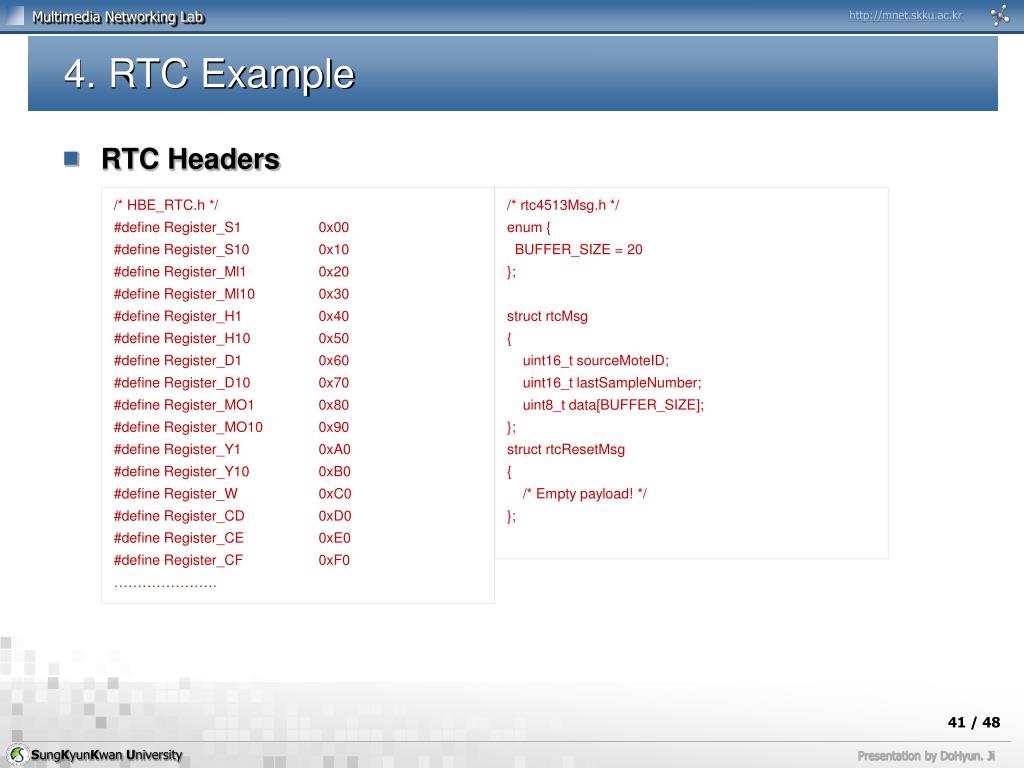Viewport: 1024px width, 768px height.
Task: Click the value 0x40
Action: click(x=334, y=316)
